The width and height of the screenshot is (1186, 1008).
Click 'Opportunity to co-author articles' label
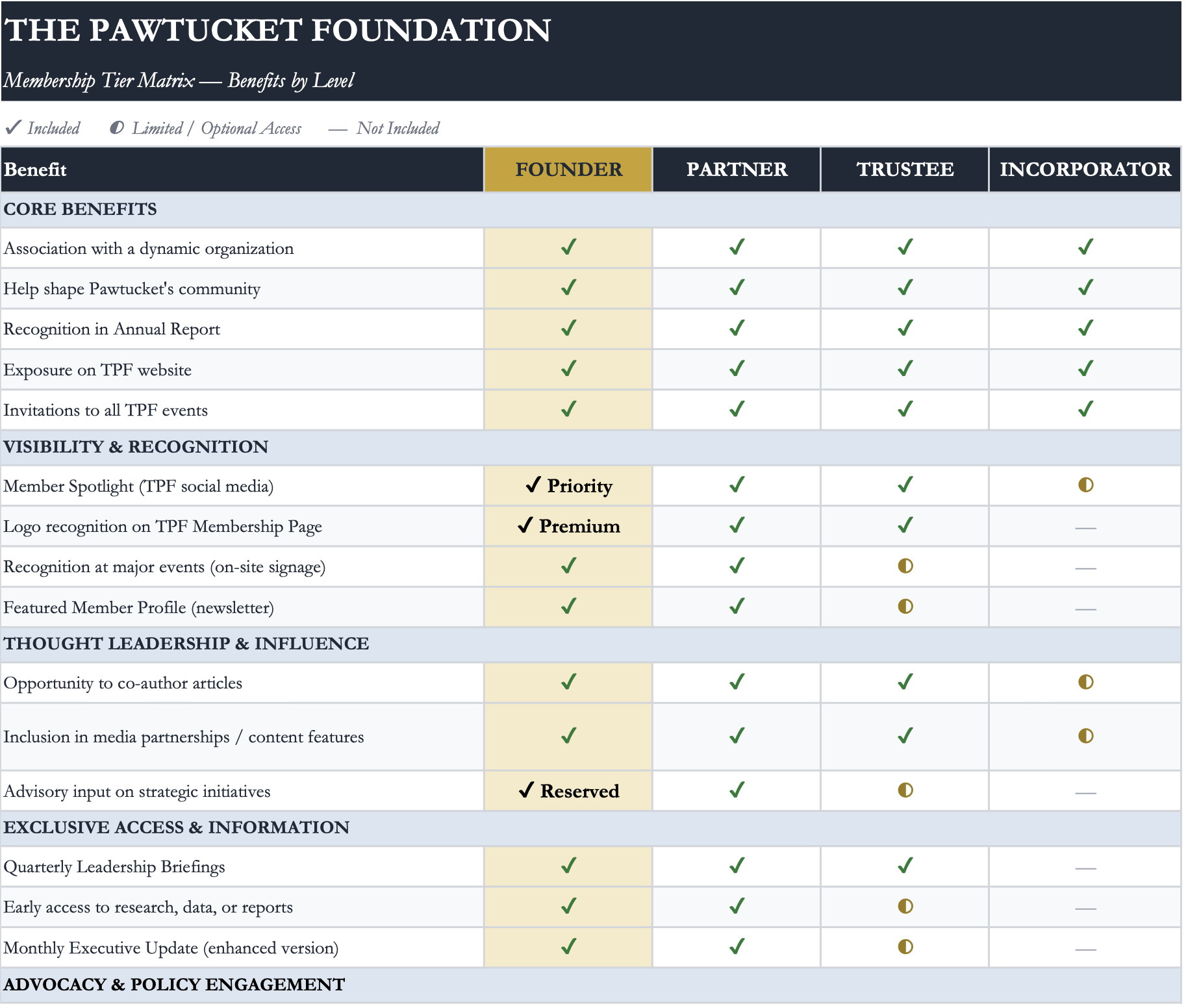click(123, 683)
